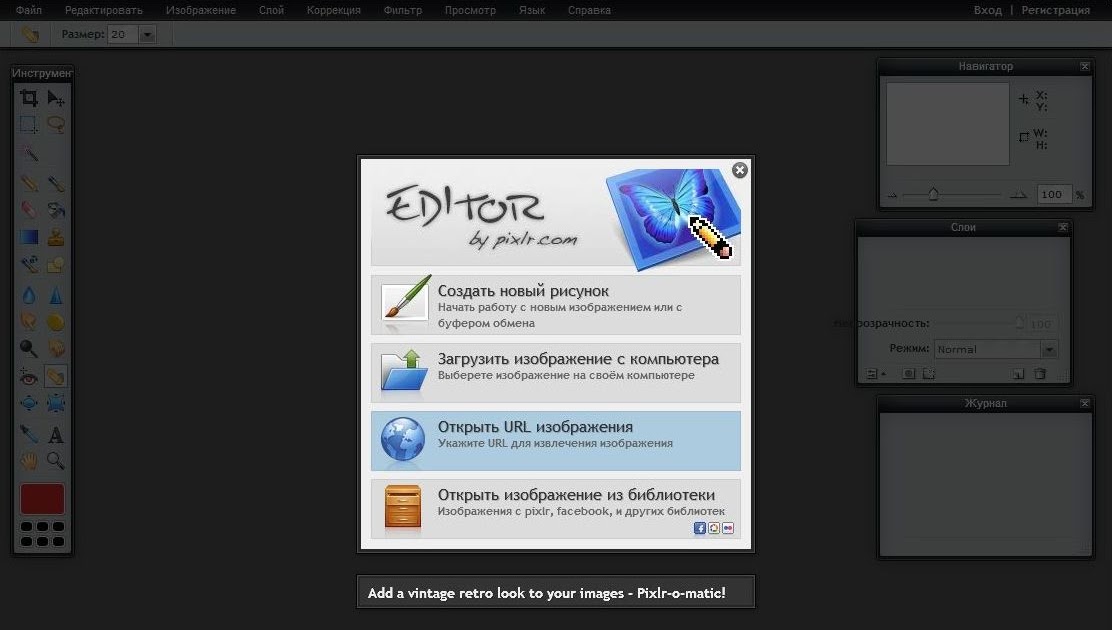1112x630 pixels.
Task: Select the Clone Stamp tool
Action: tap(55, 237)
